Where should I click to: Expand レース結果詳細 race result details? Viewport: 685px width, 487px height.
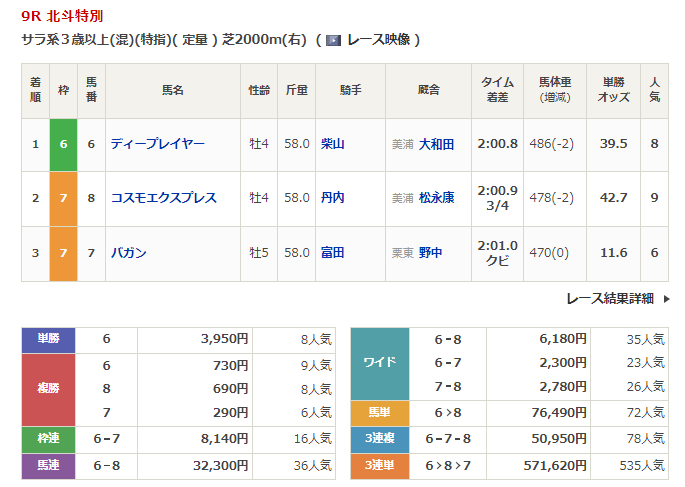click(x=610, y=298)
